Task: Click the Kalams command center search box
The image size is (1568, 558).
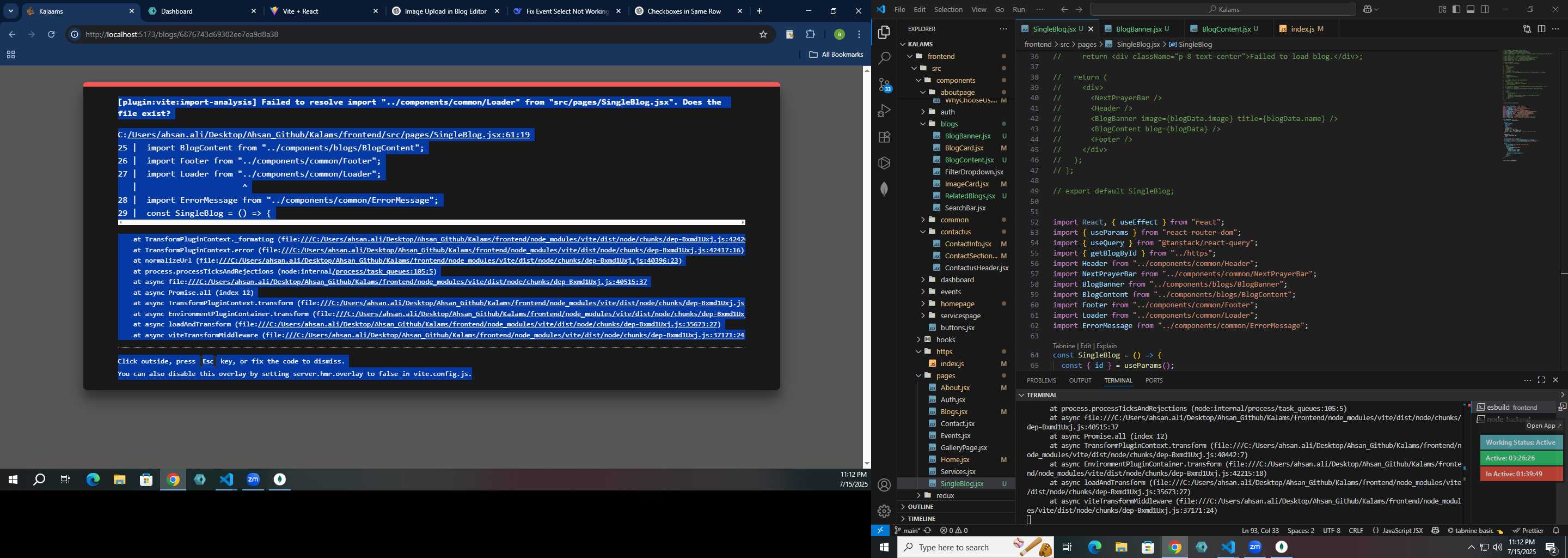Action: tap(1223, 10)
